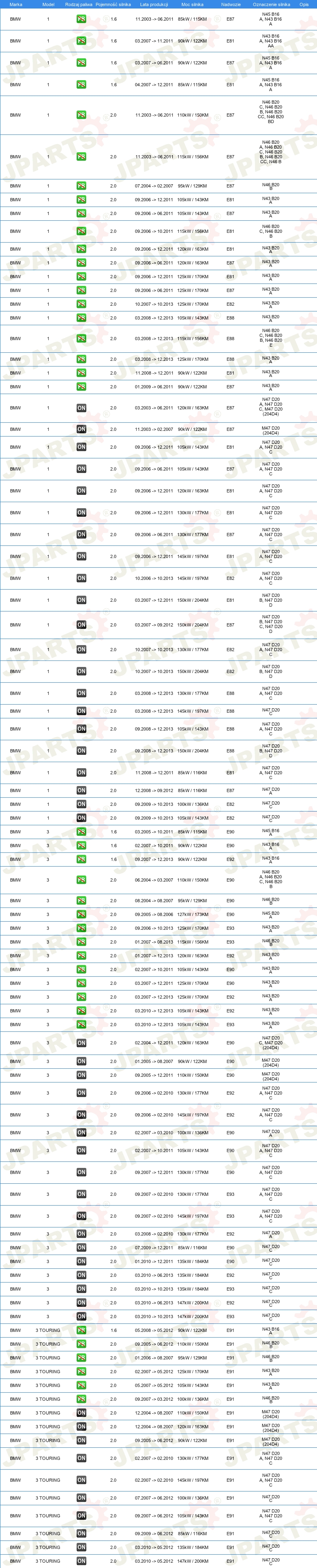The image size is (317, 1568).
Task: Click the PB fuel icon in the 04.2007 -> 12.2011 row
Action: pyautogui.click(x=81, y=85)
